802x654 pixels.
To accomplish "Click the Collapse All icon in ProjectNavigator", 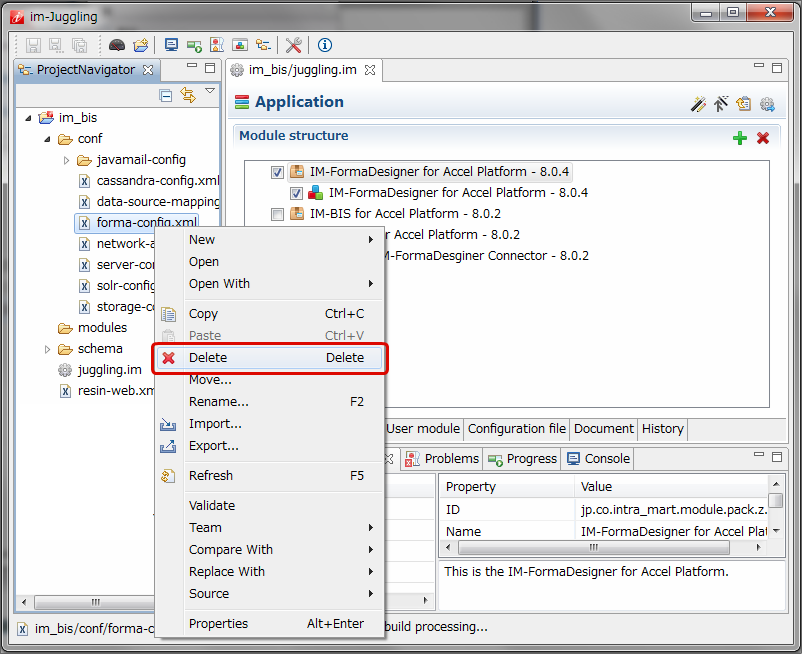I will point(165,96).
